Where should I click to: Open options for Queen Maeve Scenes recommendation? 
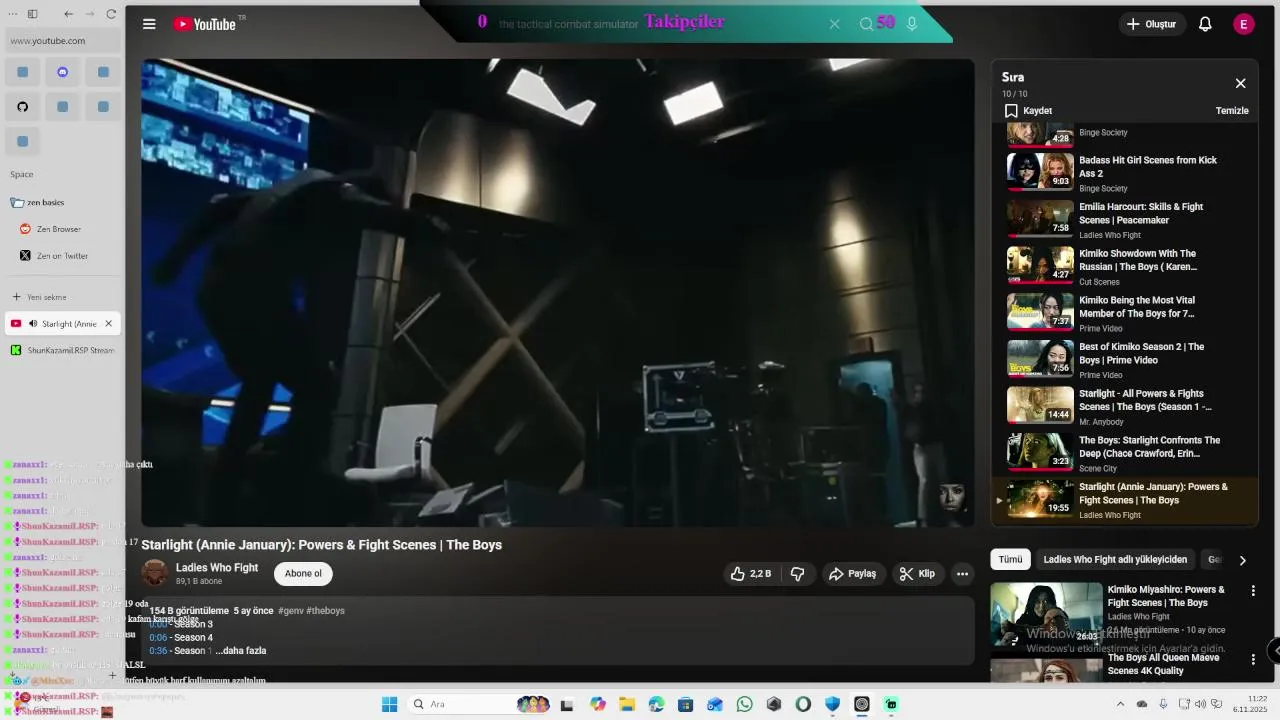pos(1253,660)
